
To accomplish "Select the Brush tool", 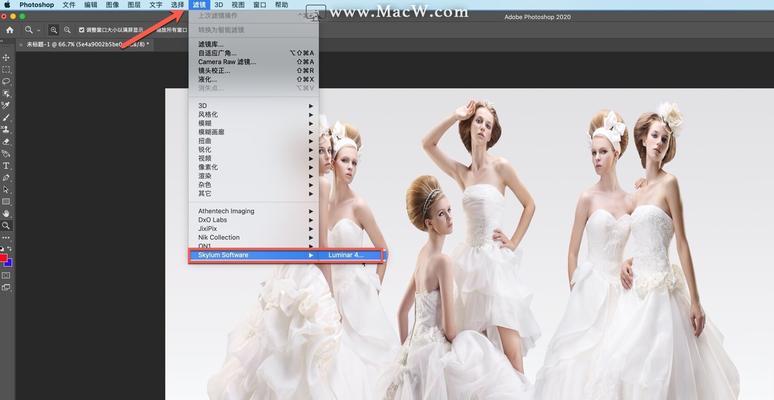I will (6, 118).
